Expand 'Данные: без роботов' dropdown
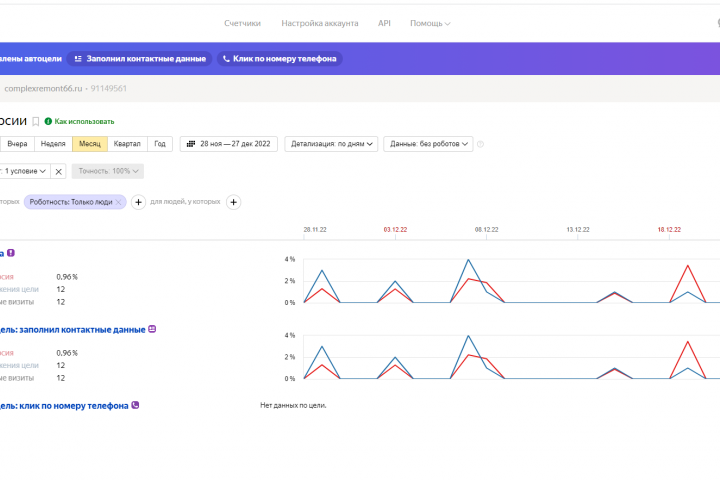This screenshot has height=480, width=720. pyautogui.click(x=428, y=144)
